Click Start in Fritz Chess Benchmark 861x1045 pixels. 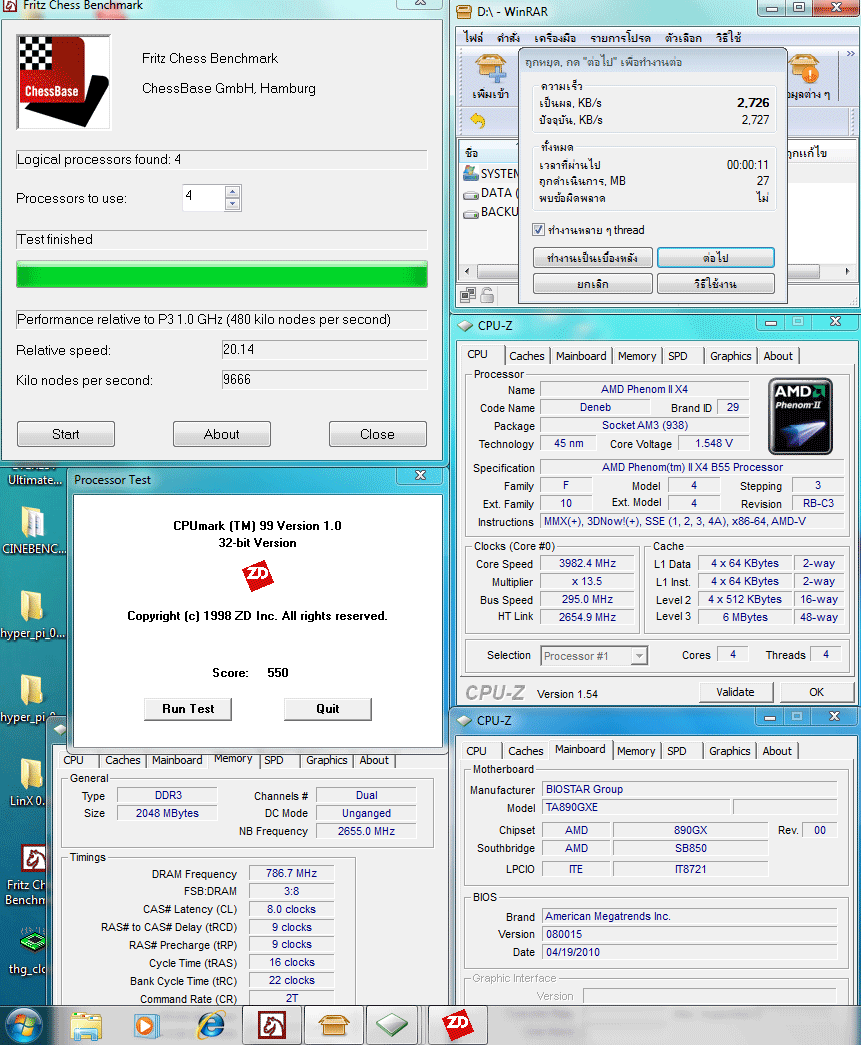(66, 435)
